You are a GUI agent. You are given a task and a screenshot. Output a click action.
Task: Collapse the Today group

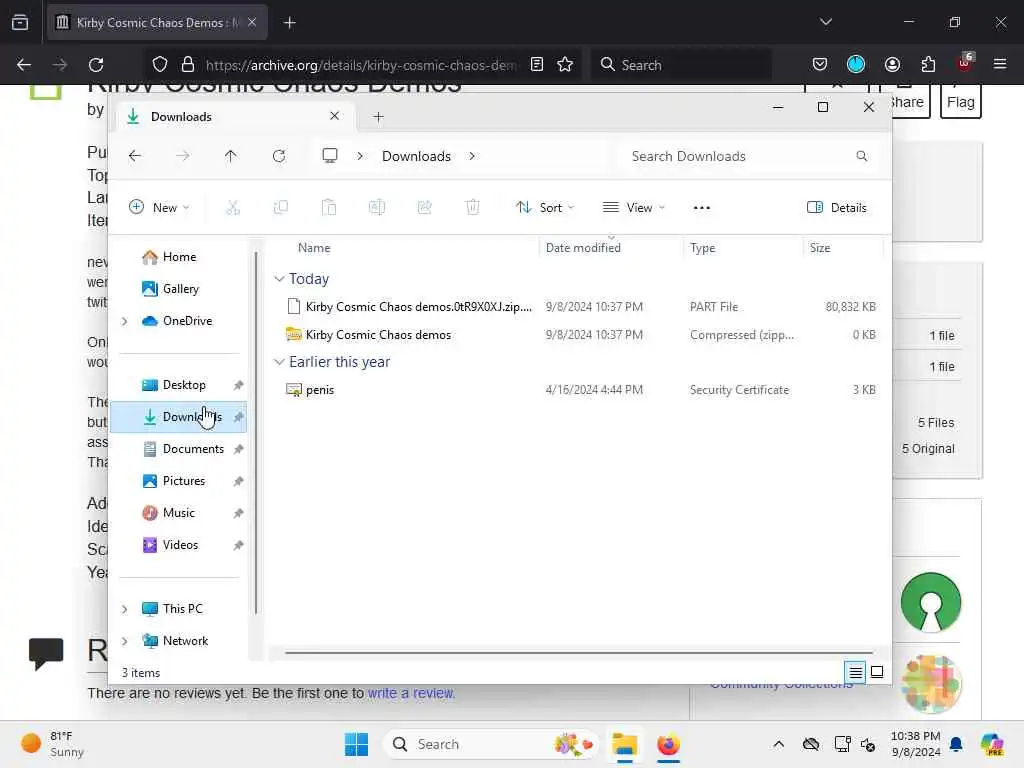[x=279, y=279]
